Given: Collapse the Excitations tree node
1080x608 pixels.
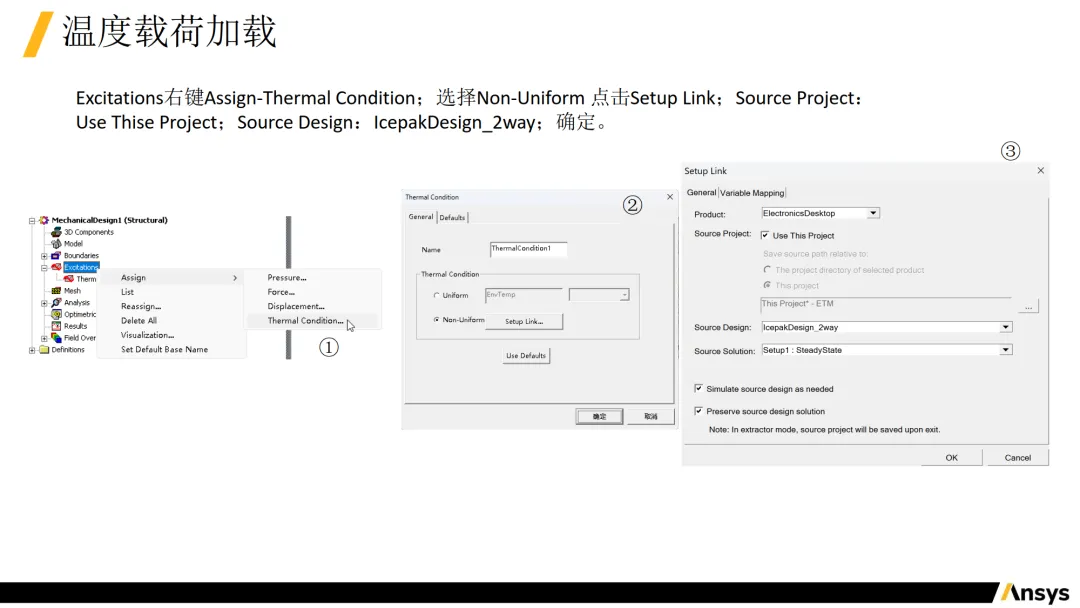Looking at the screenshot, I should point(44,267).
